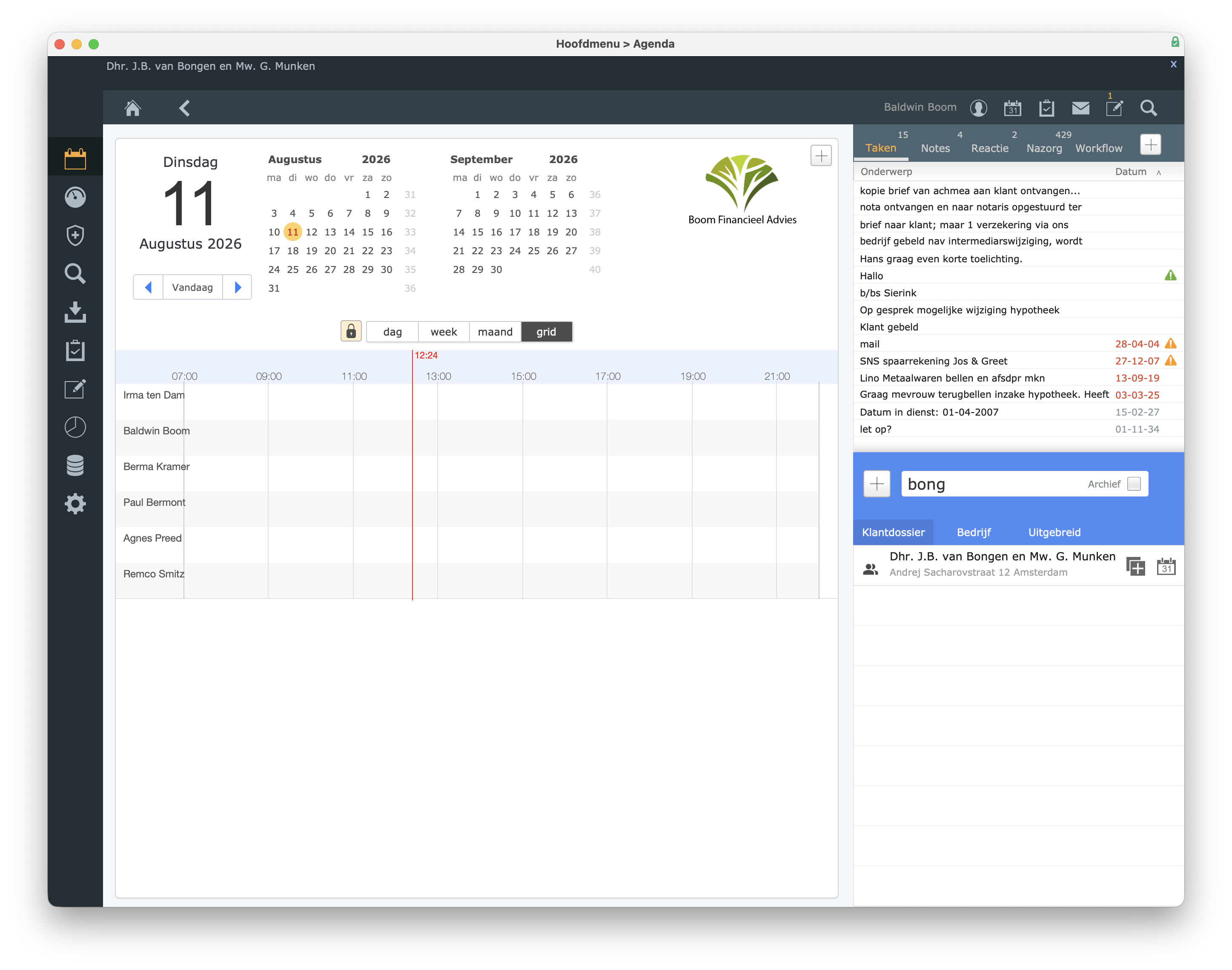This screenshot has height=970, width=1232.
Task: Open the checklist clipboard icon in top toolbar
Action: pos(1046,108)
